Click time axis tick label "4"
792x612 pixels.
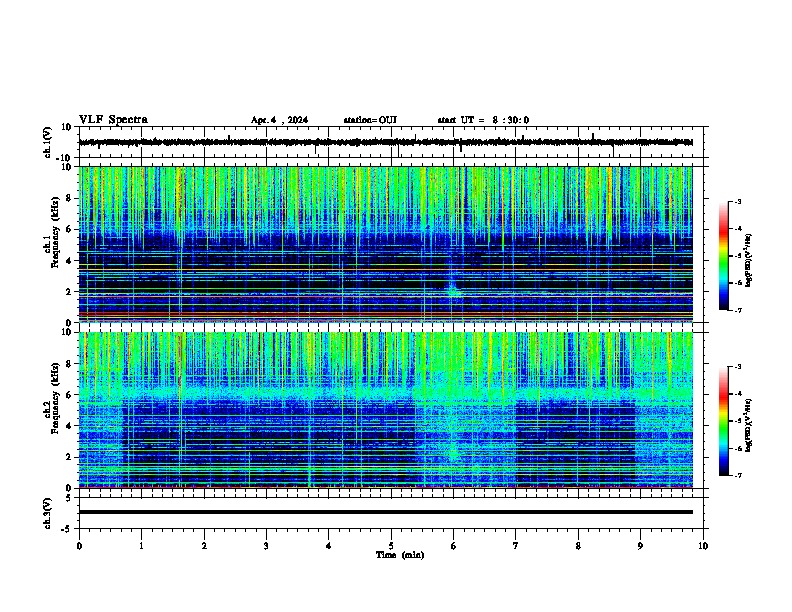[329, 546]
